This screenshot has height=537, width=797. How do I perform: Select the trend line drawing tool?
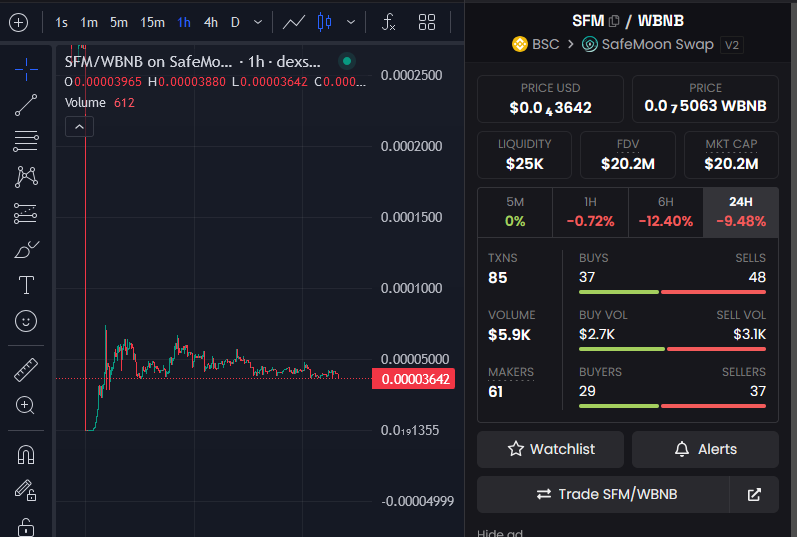coord(26,105)
